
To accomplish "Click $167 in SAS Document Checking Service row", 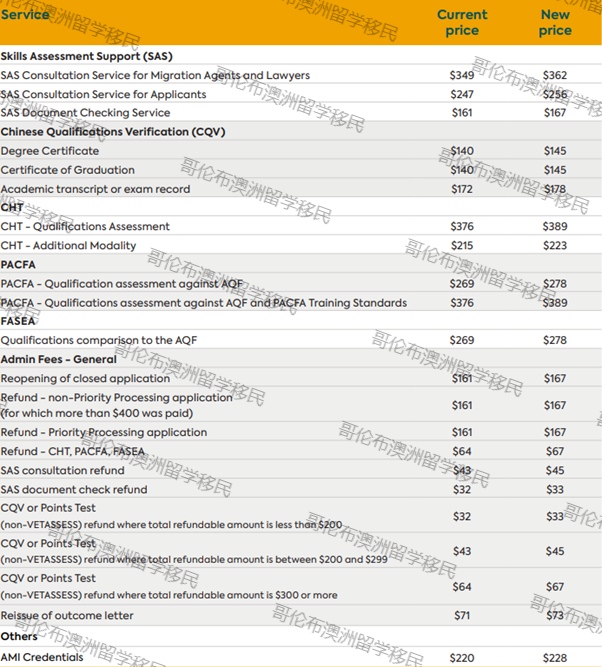I will (x=555, y=113).
